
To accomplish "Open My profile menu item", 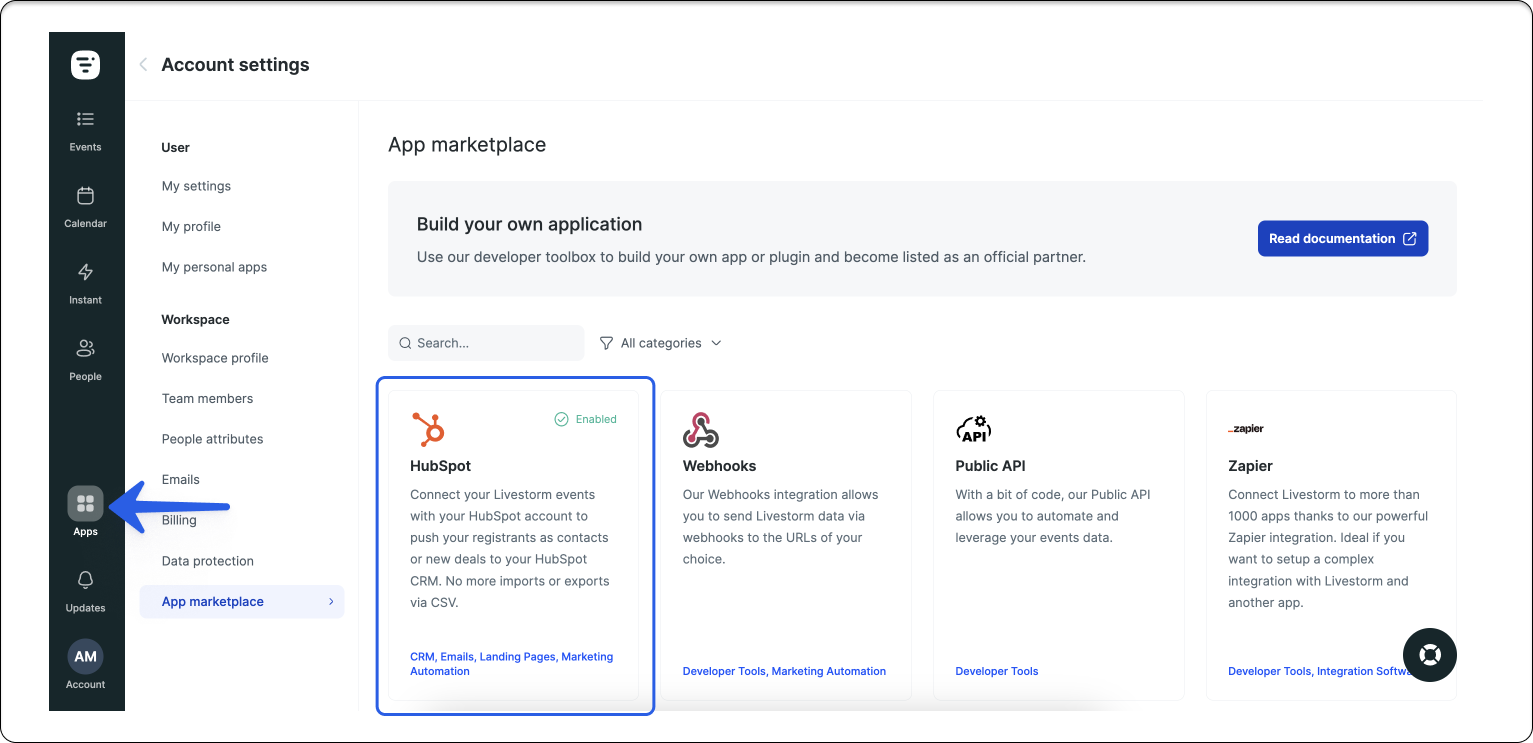I will click(191, 227).
